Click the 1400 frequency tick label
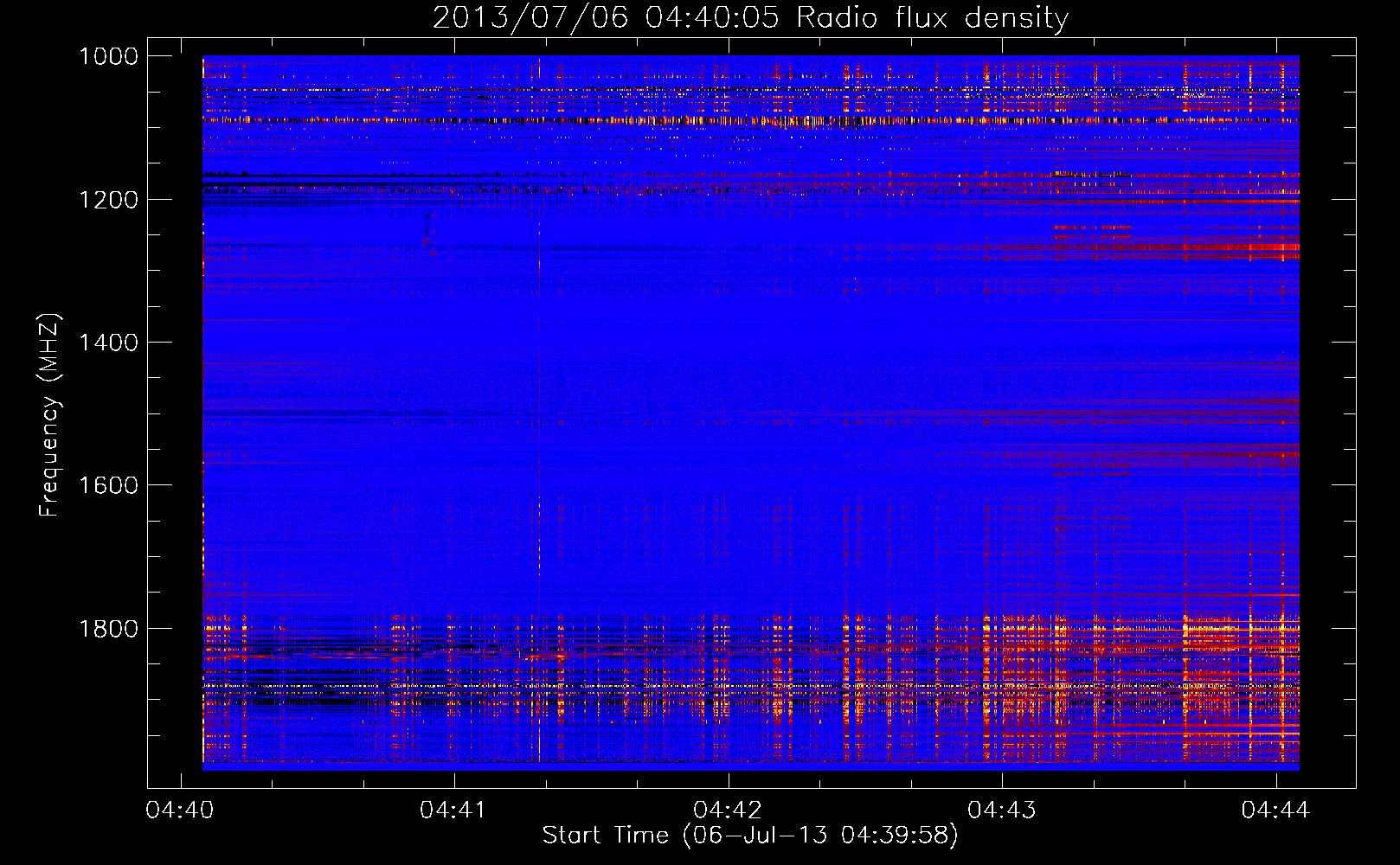Viewport: 1400px width, 865px height. click(108, 343)
